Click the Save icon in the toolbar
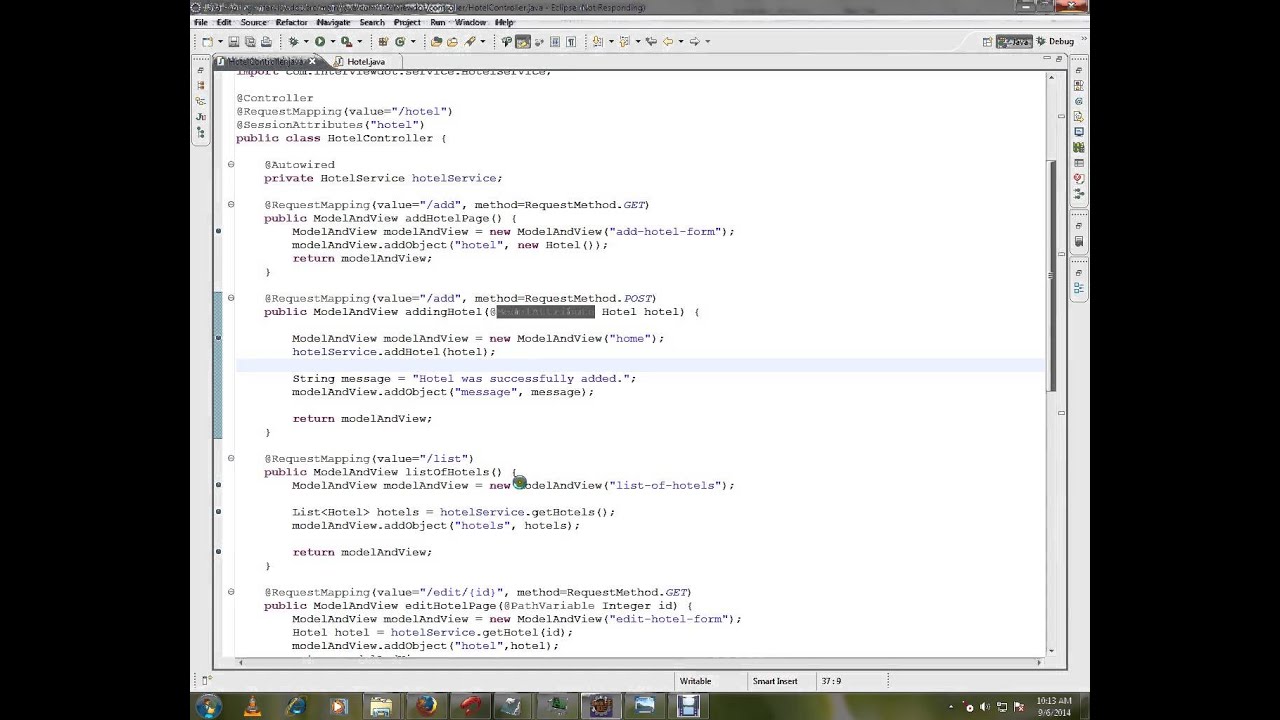 (233, 41)
